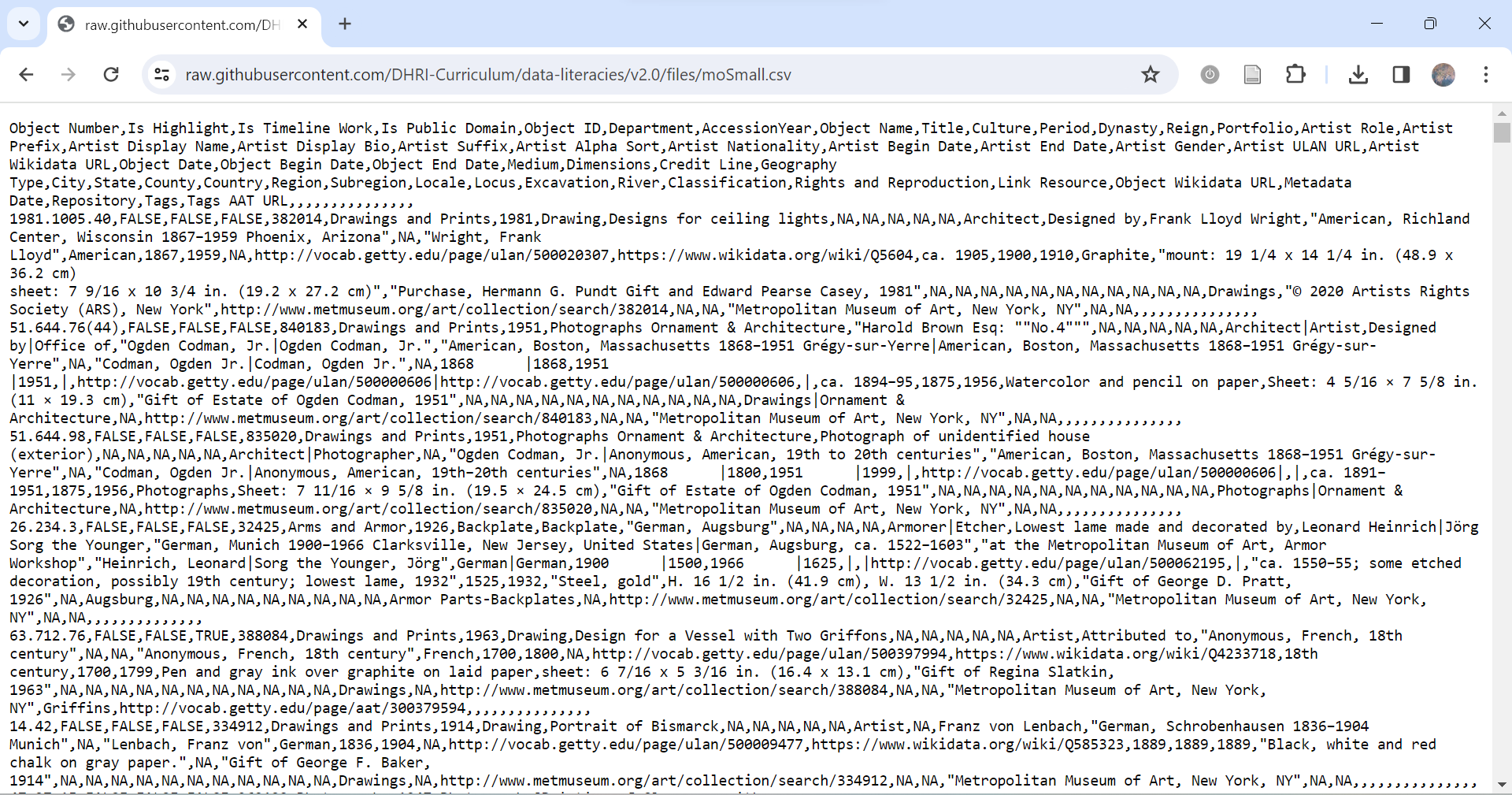Open the Extensions puzzle-piece menu
The height and width of the screenshot is (795, 1512).
coord(1295,75)
